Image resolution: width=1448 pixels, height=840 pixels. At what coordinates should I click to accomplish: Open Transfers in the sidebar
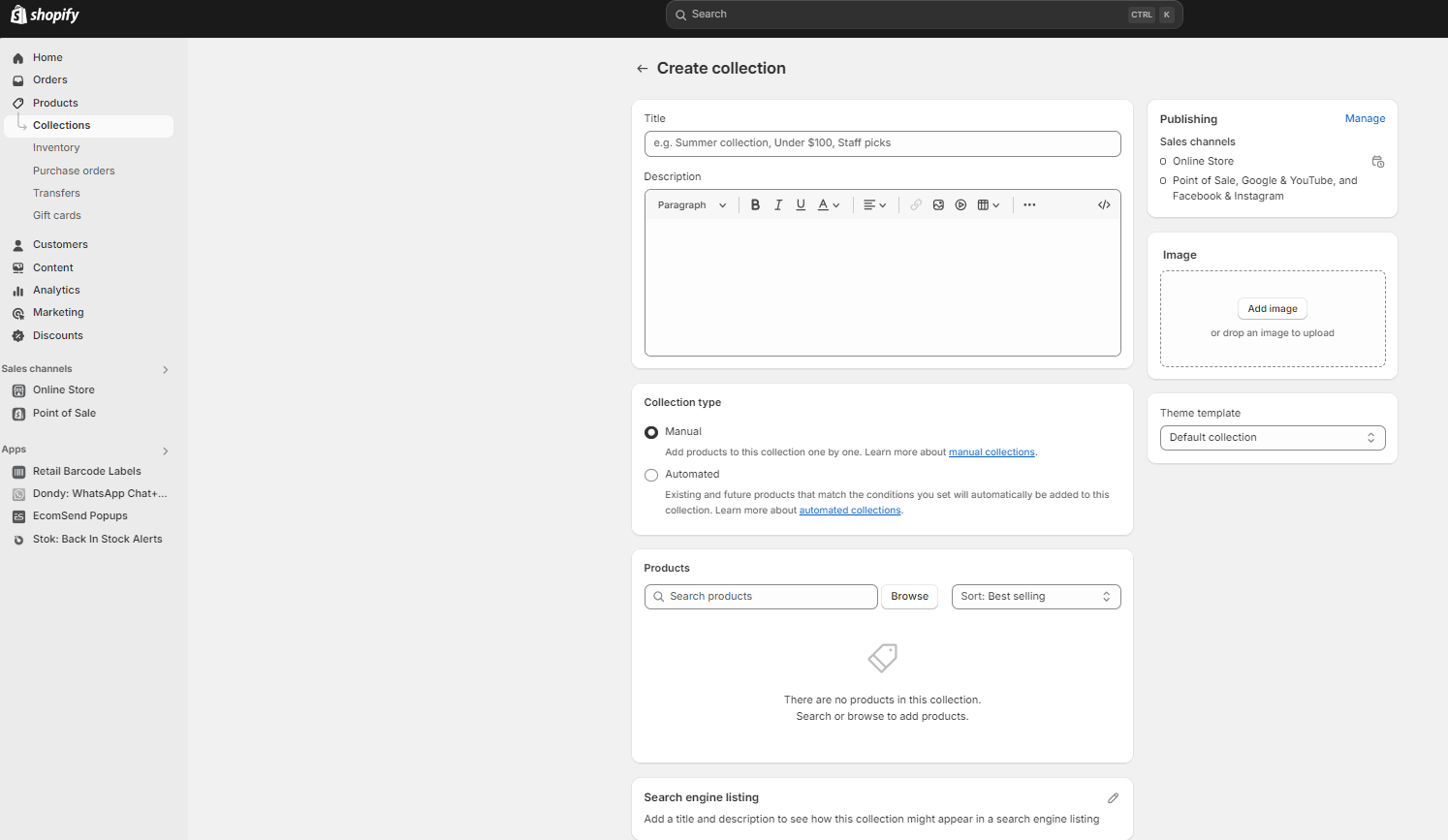(56, 194)
